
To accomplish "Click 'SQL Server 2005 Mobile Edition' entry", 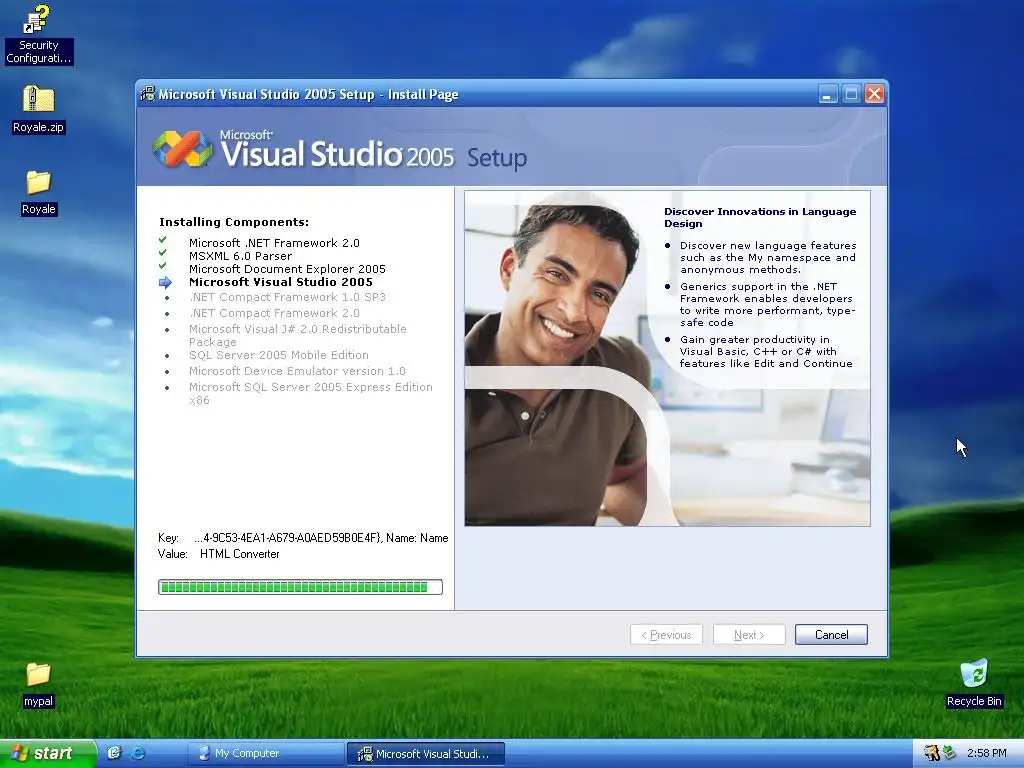I will point(279,355).
